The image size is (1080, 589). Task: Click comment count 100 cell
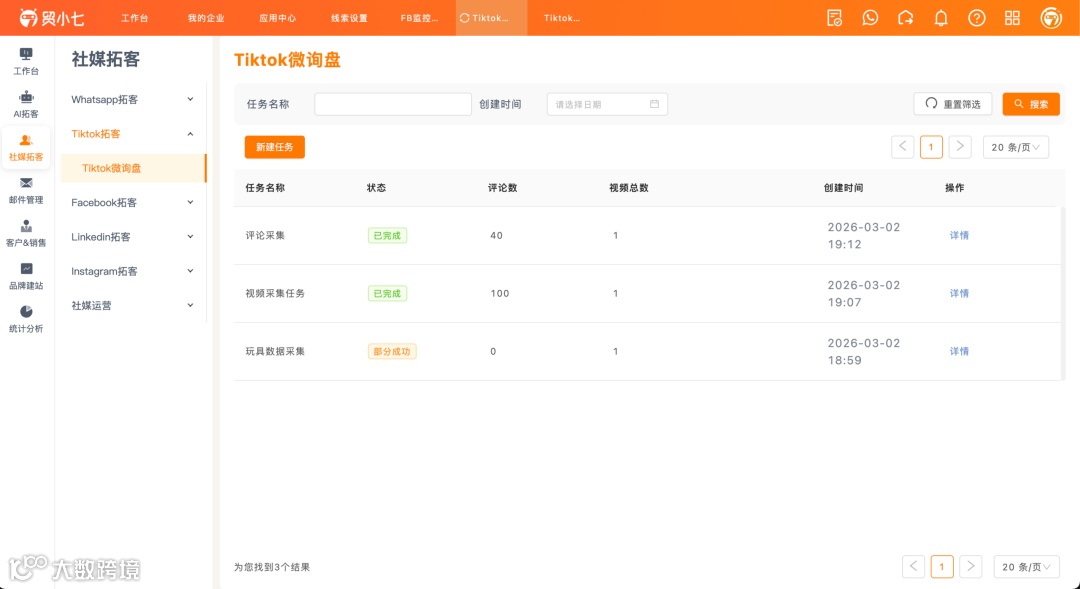(x=500, y=293)
